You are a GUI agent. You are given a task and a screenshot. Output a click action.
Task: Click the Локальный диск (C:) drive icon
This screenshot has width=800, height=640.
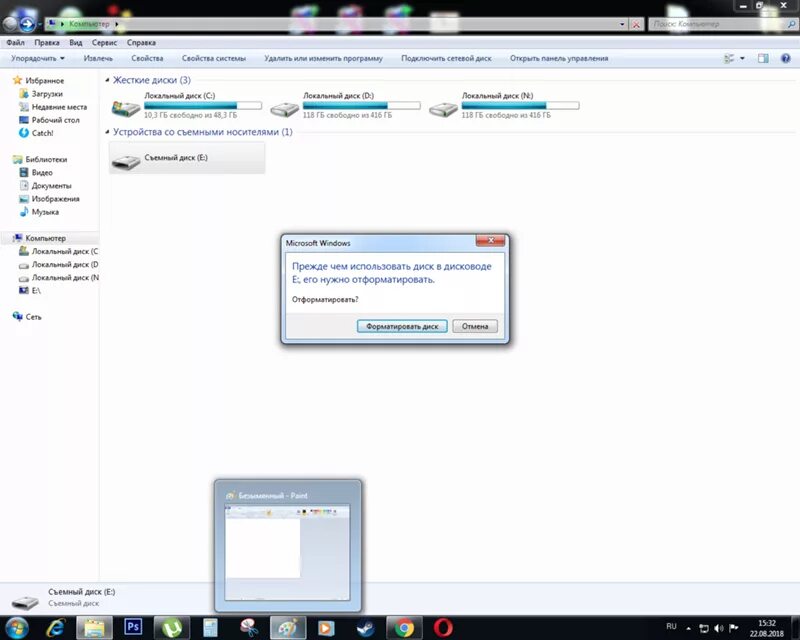point(126,108)
